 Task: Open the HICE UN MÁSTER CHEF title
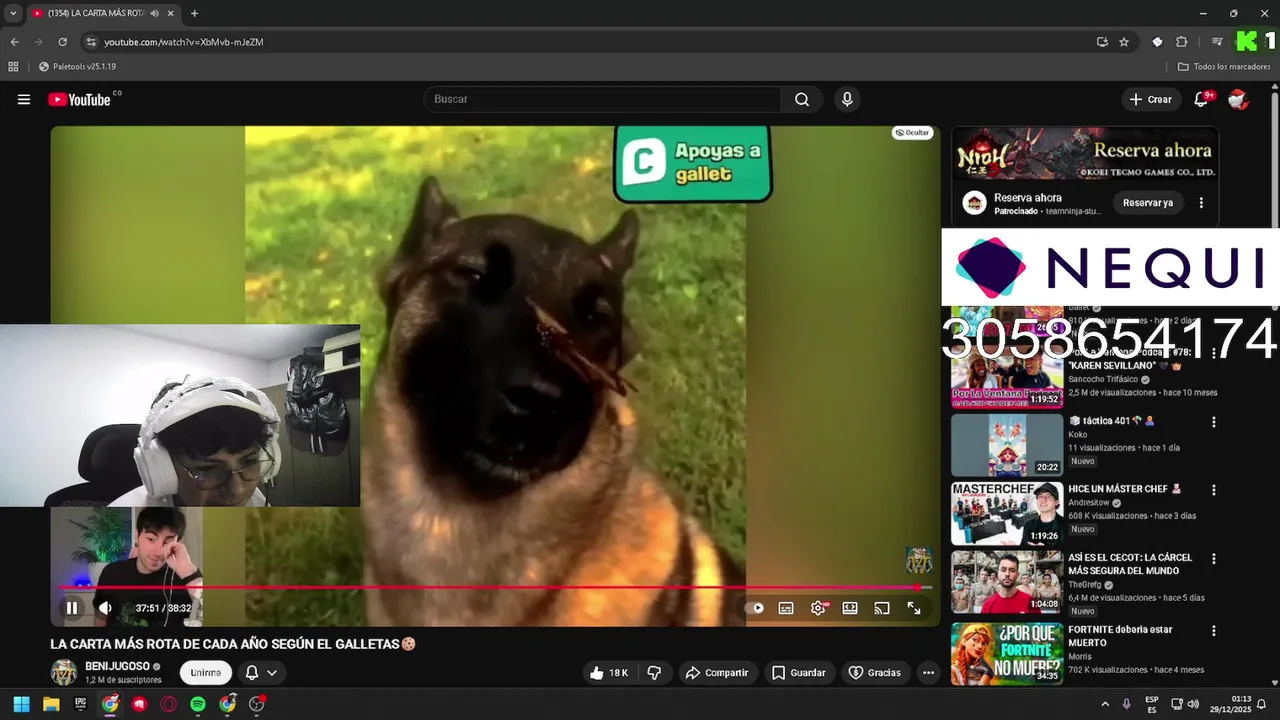click(x=1124, y=489)
